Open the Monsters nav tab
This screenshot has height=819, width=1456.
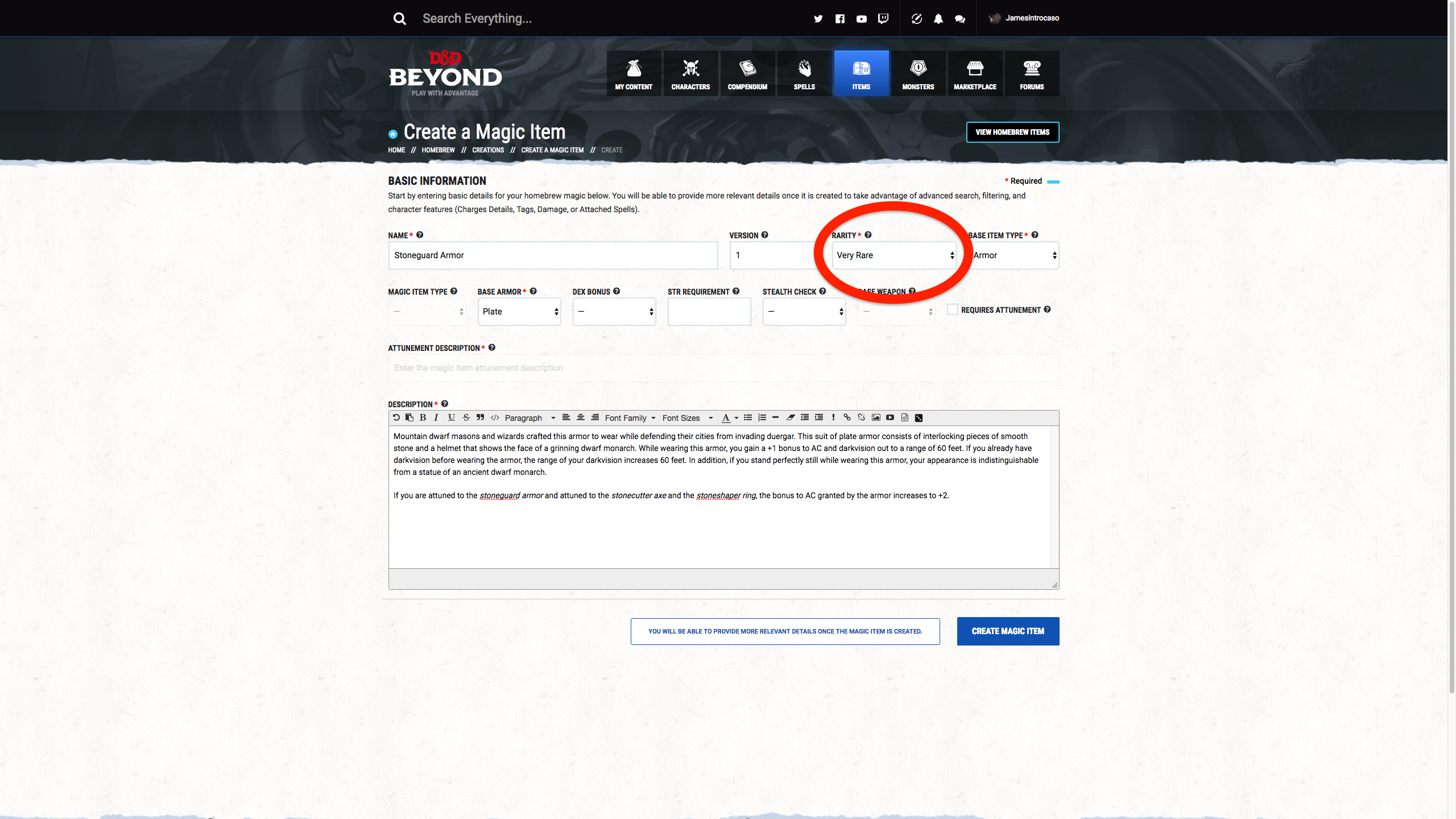918,73
